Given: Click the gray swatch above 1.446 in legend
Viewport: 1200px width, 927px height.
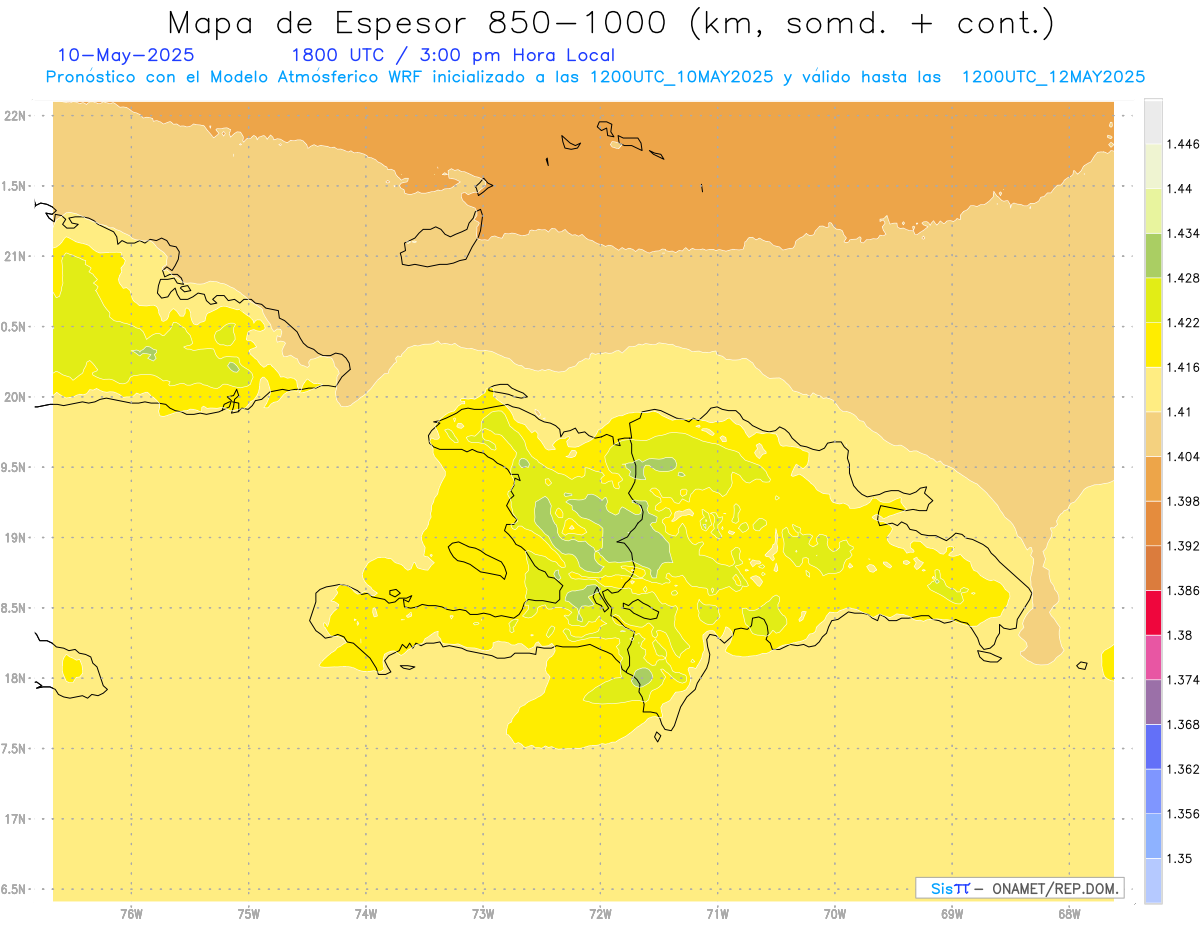Looking at the screenshot, I should pyautogui.click(x=1153, y=121).
